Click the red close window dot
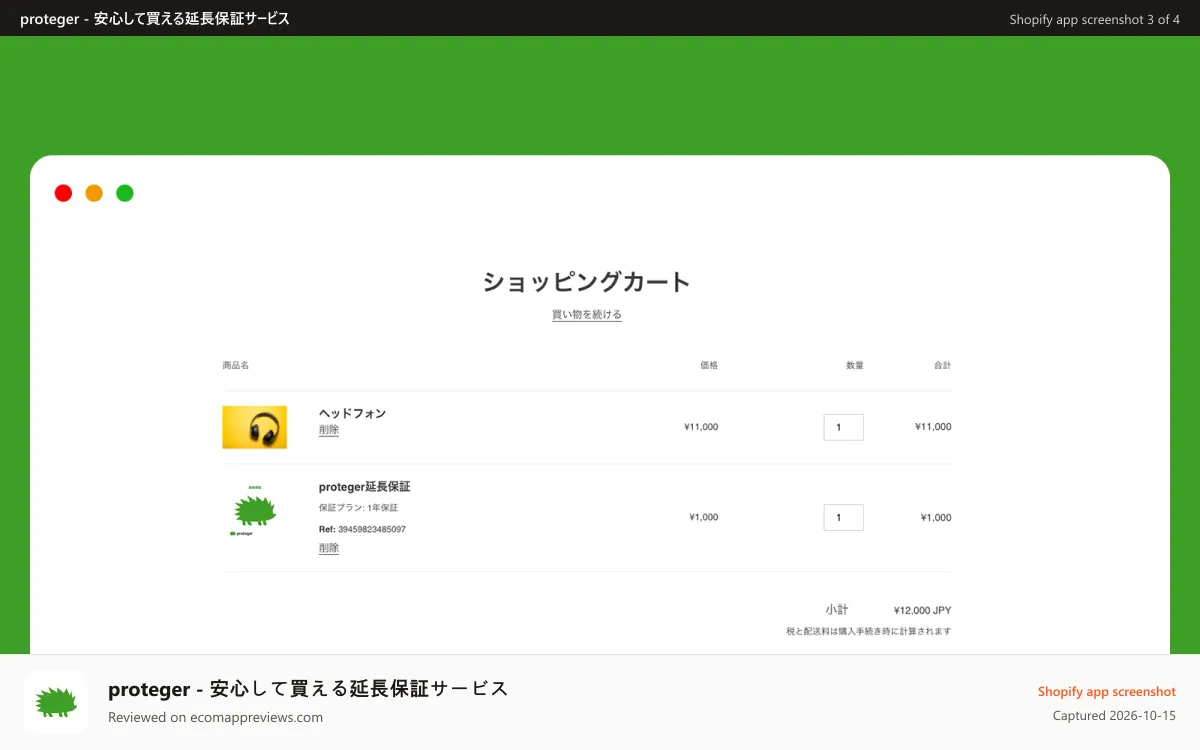 [x=63, y=193]
